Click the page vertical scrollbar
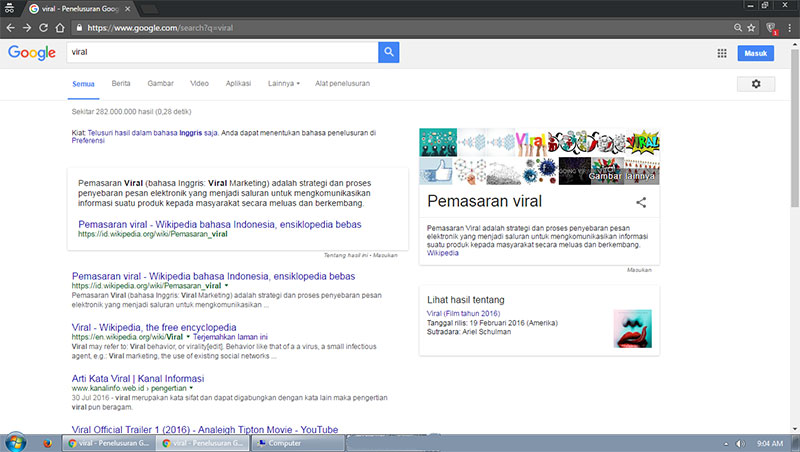 (x=795, y=128)
